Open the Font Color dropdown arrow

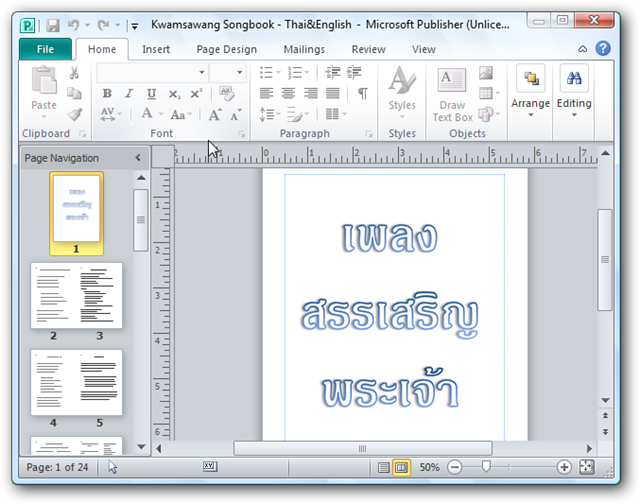pos(161,114)
